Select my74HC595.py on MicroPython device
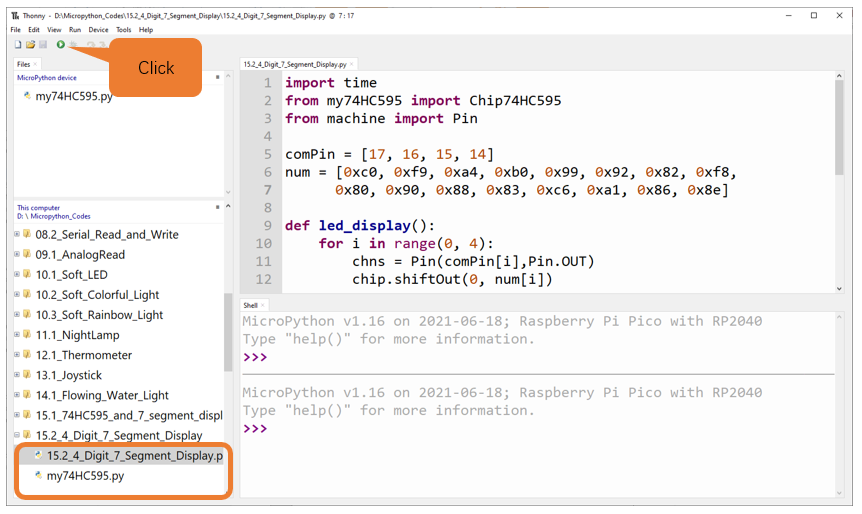862x514 pixels. coord(74,96)
